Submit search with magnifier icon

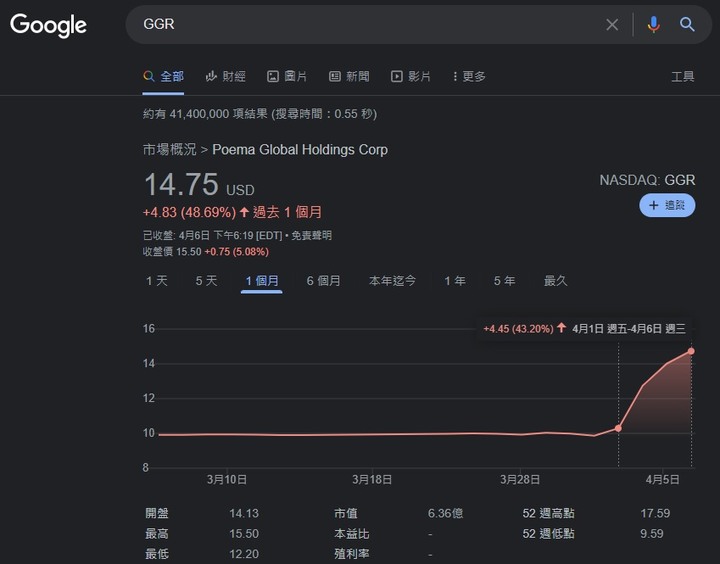pyautogui.click(x=687, y=24)
